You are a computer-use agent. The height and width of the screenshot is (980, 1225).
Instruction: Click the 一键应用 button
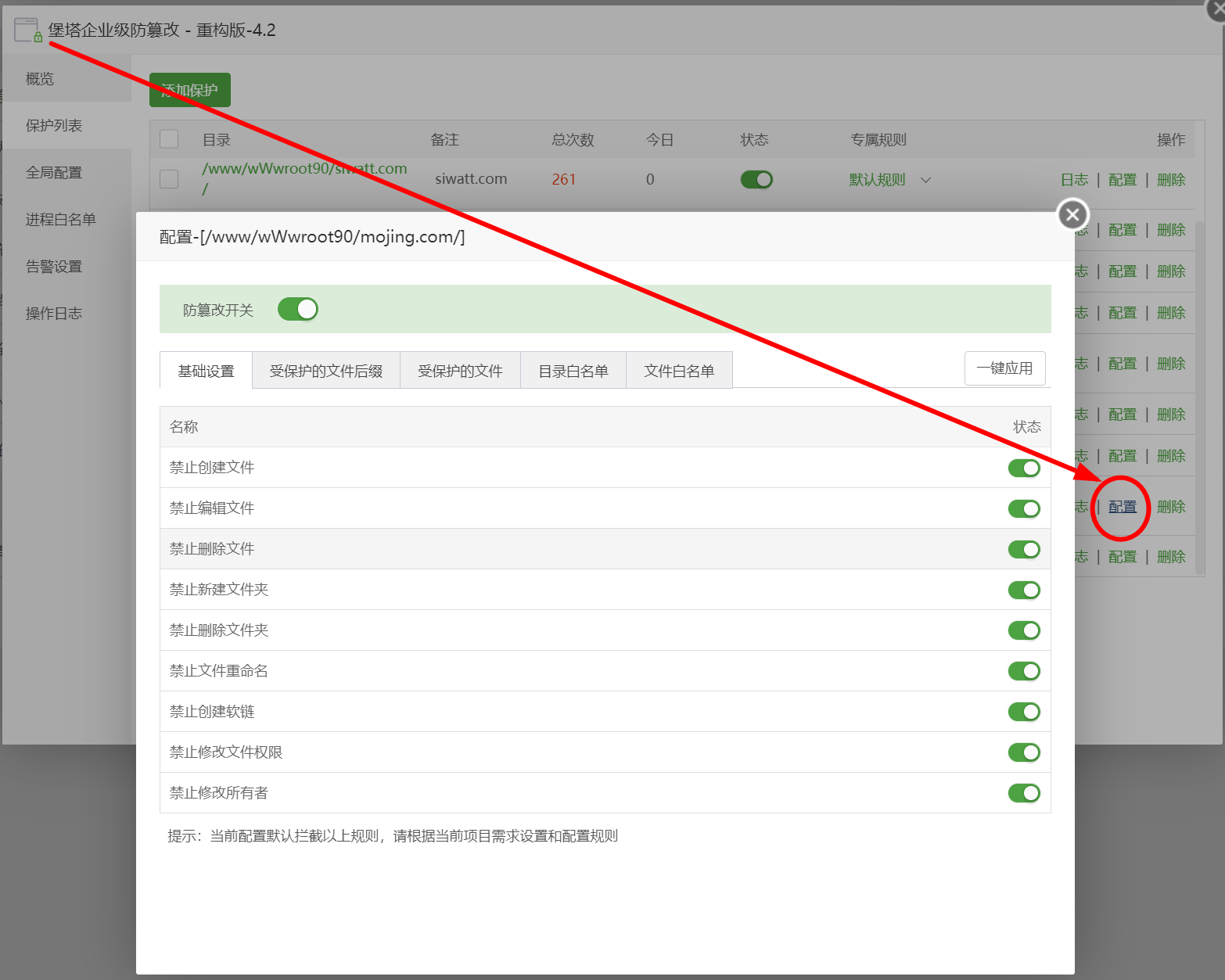[x=1004, y=368]
